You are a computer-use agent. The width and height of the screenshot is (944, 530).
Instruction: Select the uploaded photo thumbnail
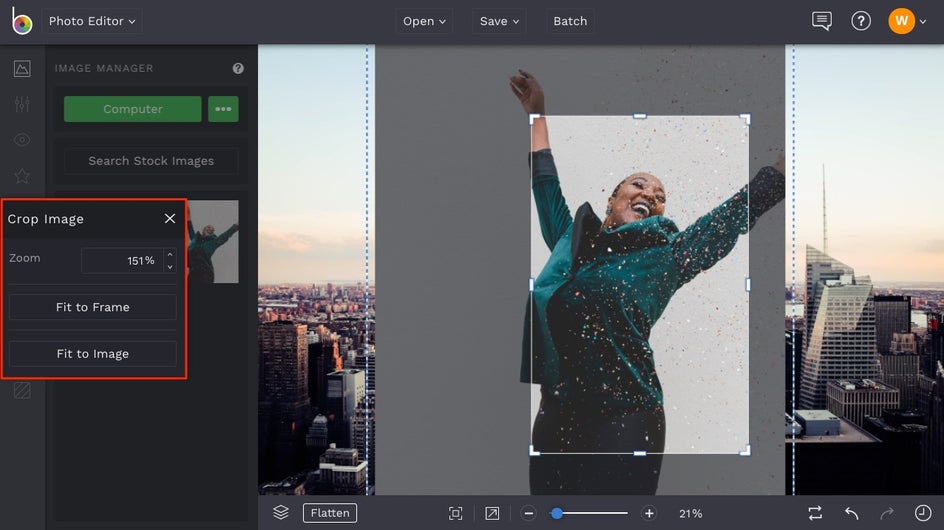pos(213,242)
